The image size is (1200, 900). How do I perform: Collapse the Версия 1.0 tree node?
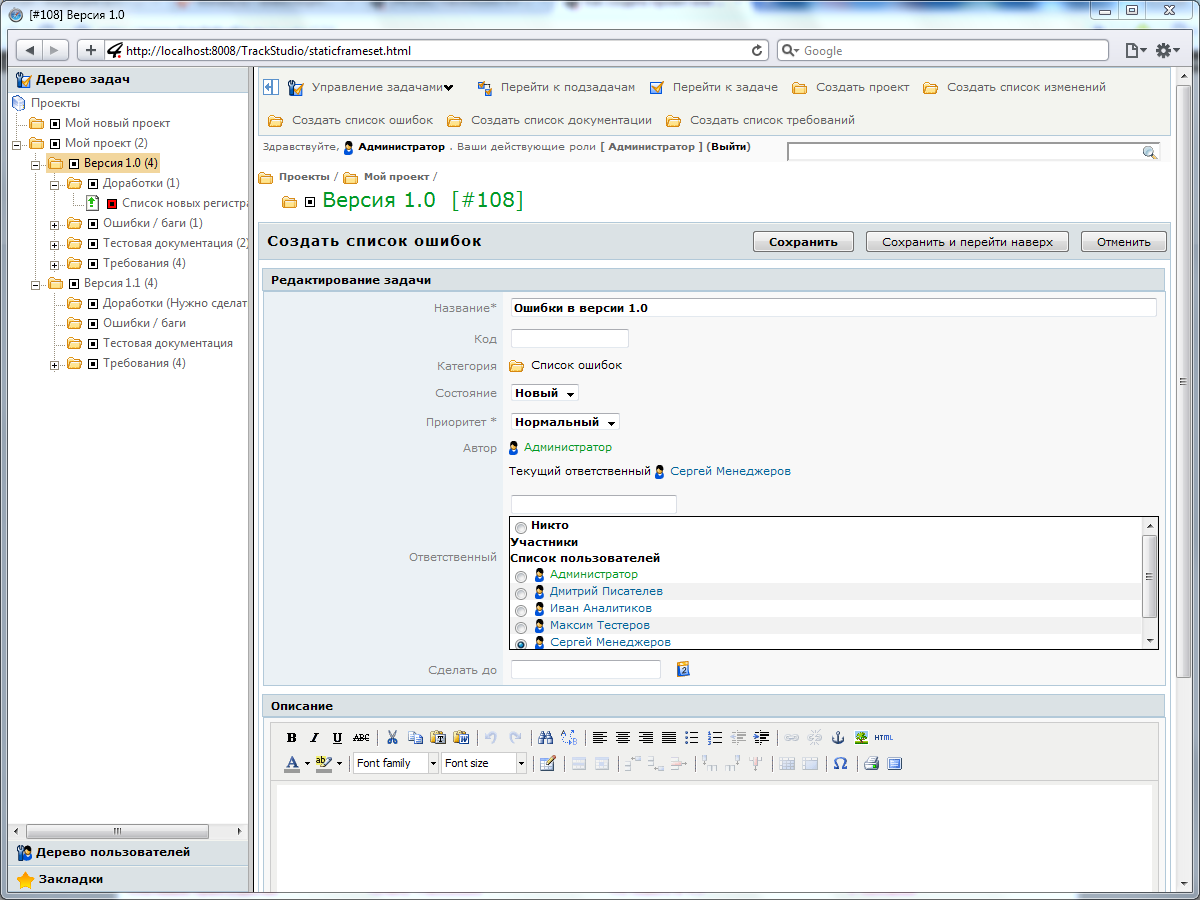(34, 163)
